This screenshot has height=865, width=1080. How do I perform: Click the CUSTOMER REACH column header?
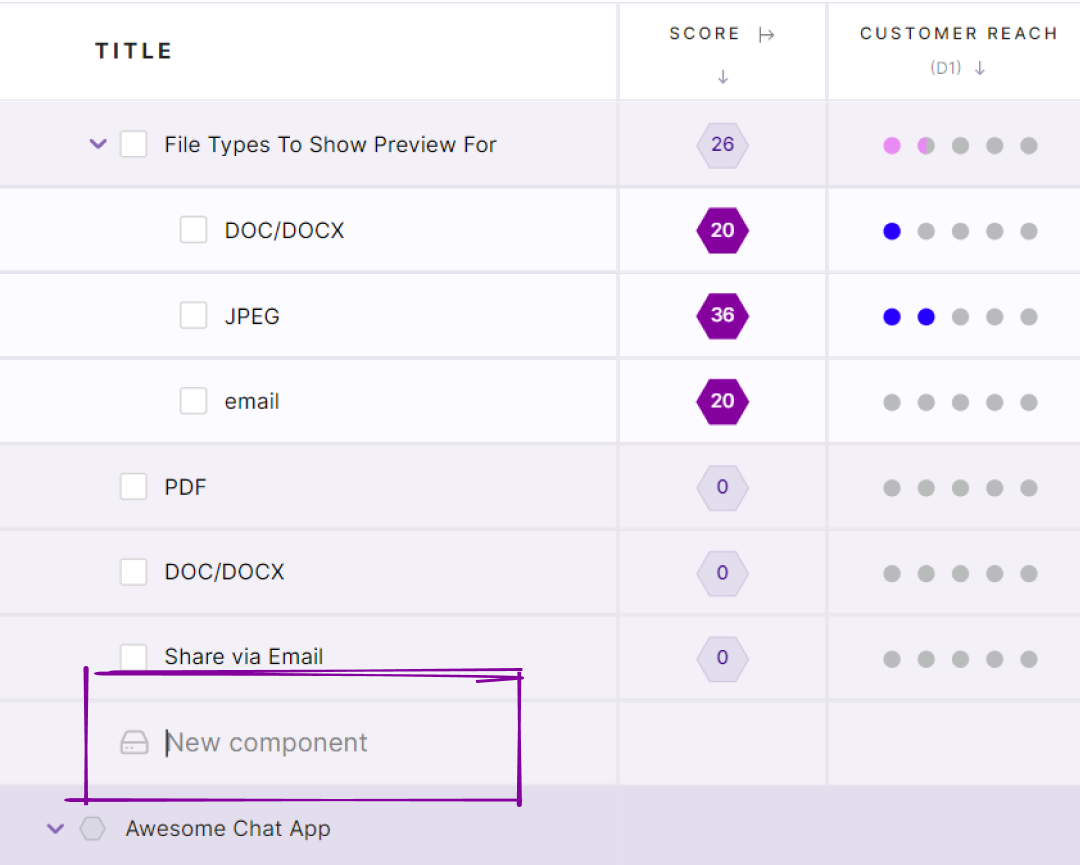point(958,34)
